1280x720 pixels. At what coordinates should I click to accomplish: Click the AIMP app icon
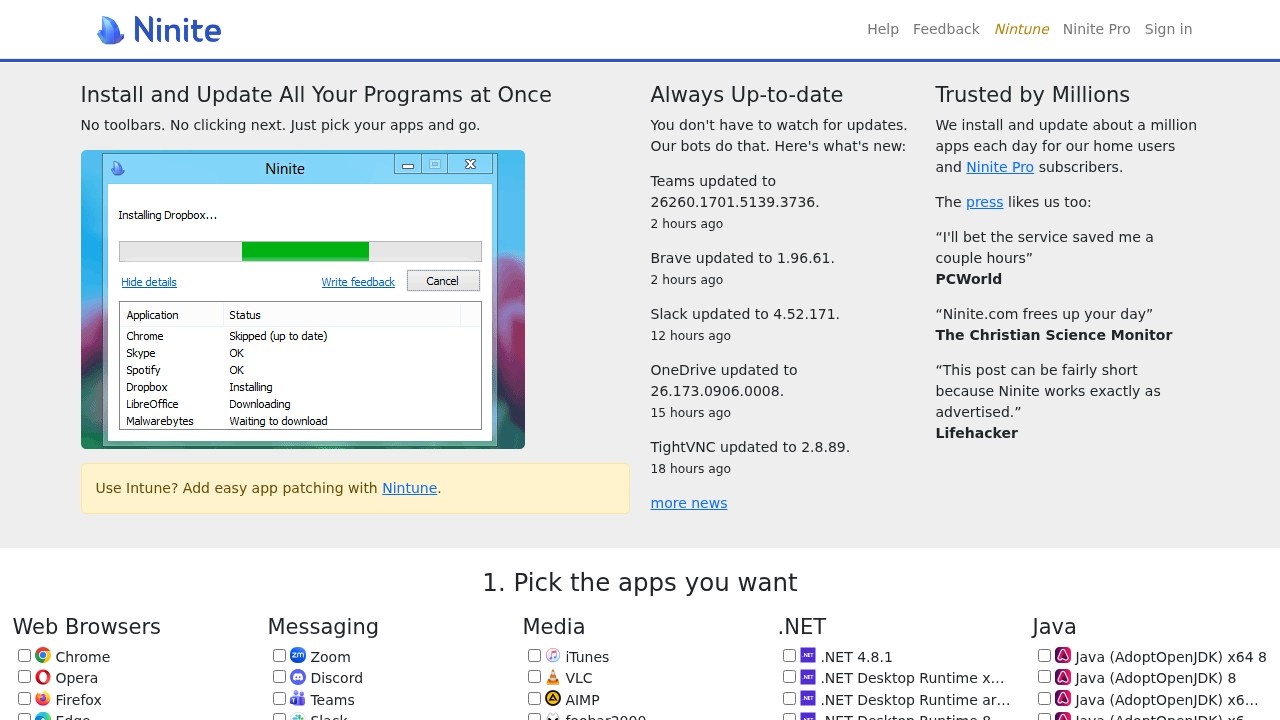553,699
